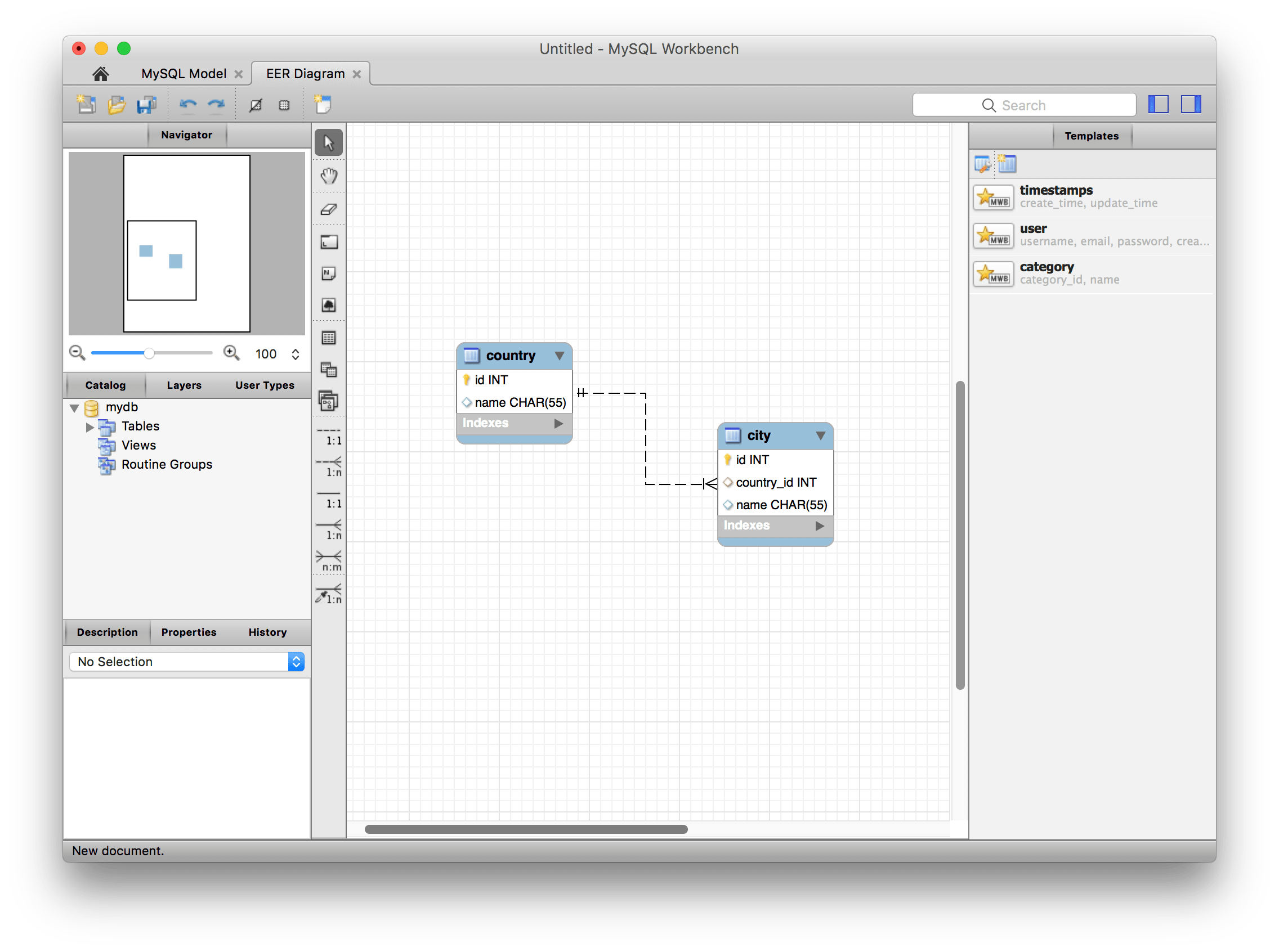Toggle the right sidebar panel

point(1190,104)
